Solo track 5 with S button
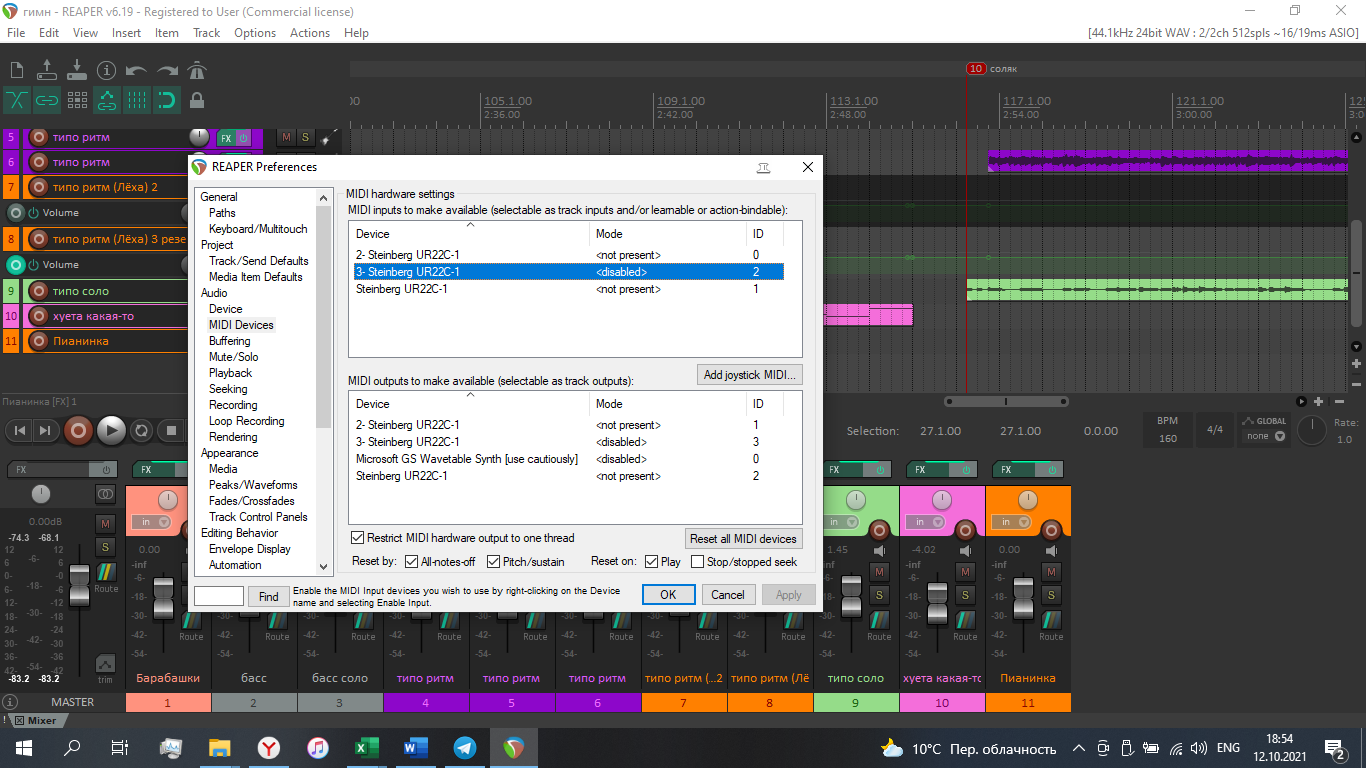 (305, 137)
